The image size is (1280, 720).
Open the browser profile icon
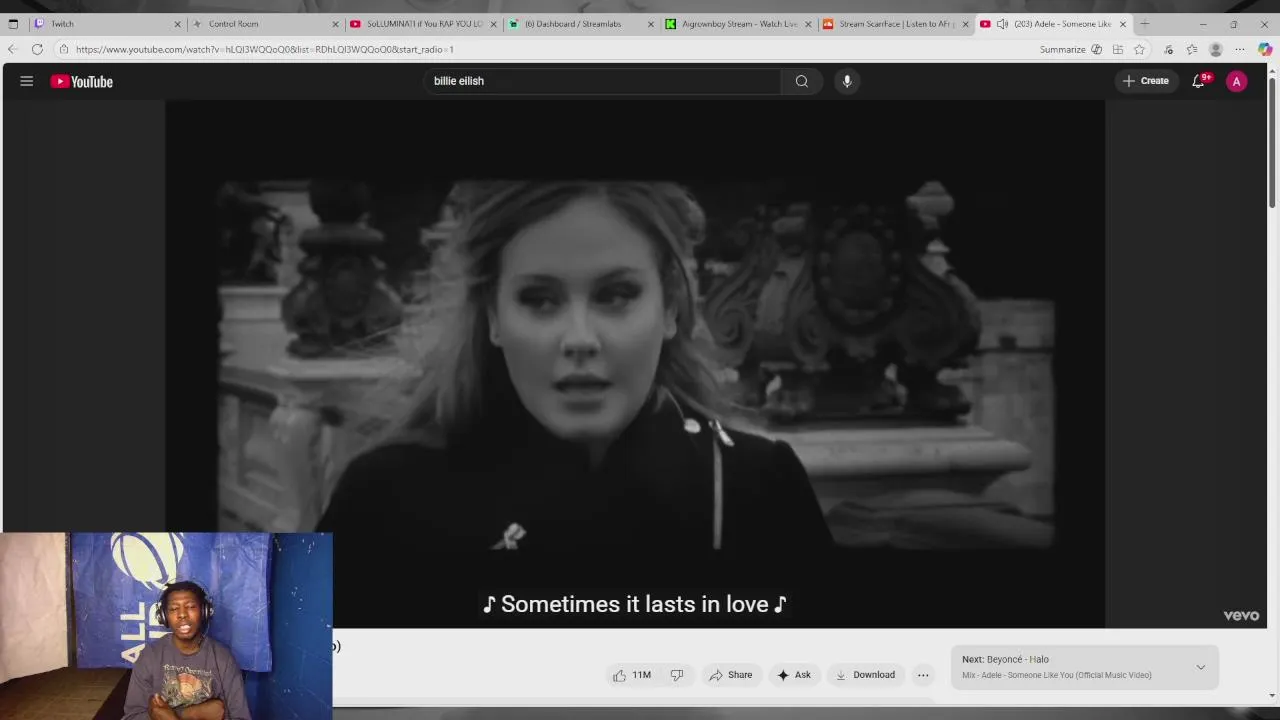[1216, 49]
